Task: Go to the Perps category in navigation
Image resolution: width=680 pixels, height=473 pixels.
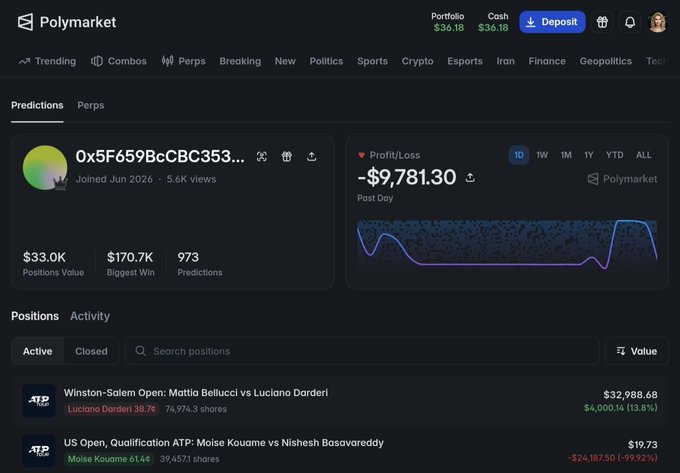Action: 183,61
